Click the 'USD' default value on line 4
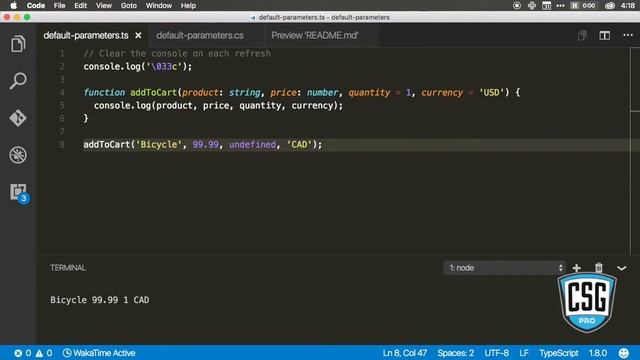This screenshot has height=360, width=640. click(x=491, y=93)
